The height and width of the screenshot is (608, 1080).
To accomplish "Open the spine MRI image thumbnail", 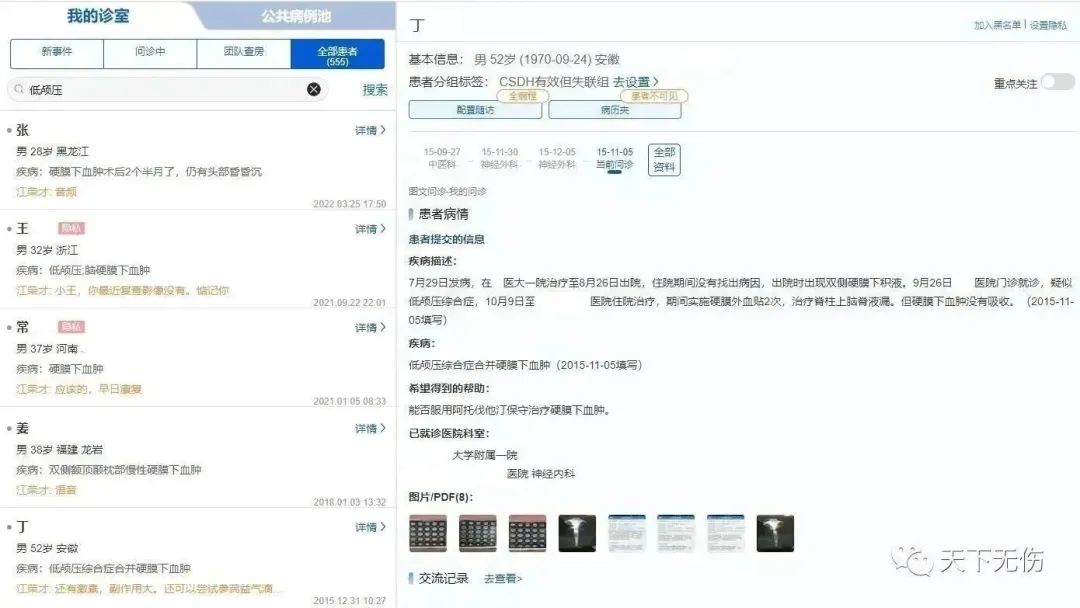I will point(577,532).
